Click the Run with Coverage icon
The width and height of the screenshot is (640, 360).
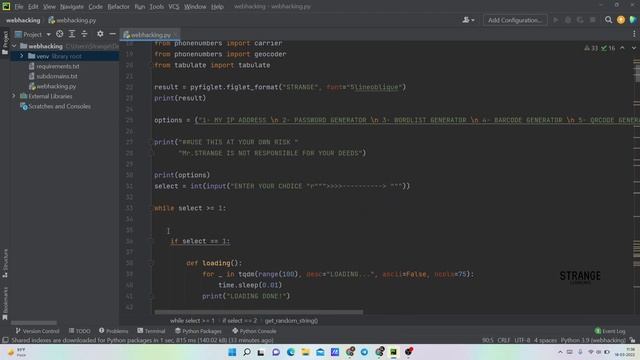pyautogui.click(x=580, y=20)
